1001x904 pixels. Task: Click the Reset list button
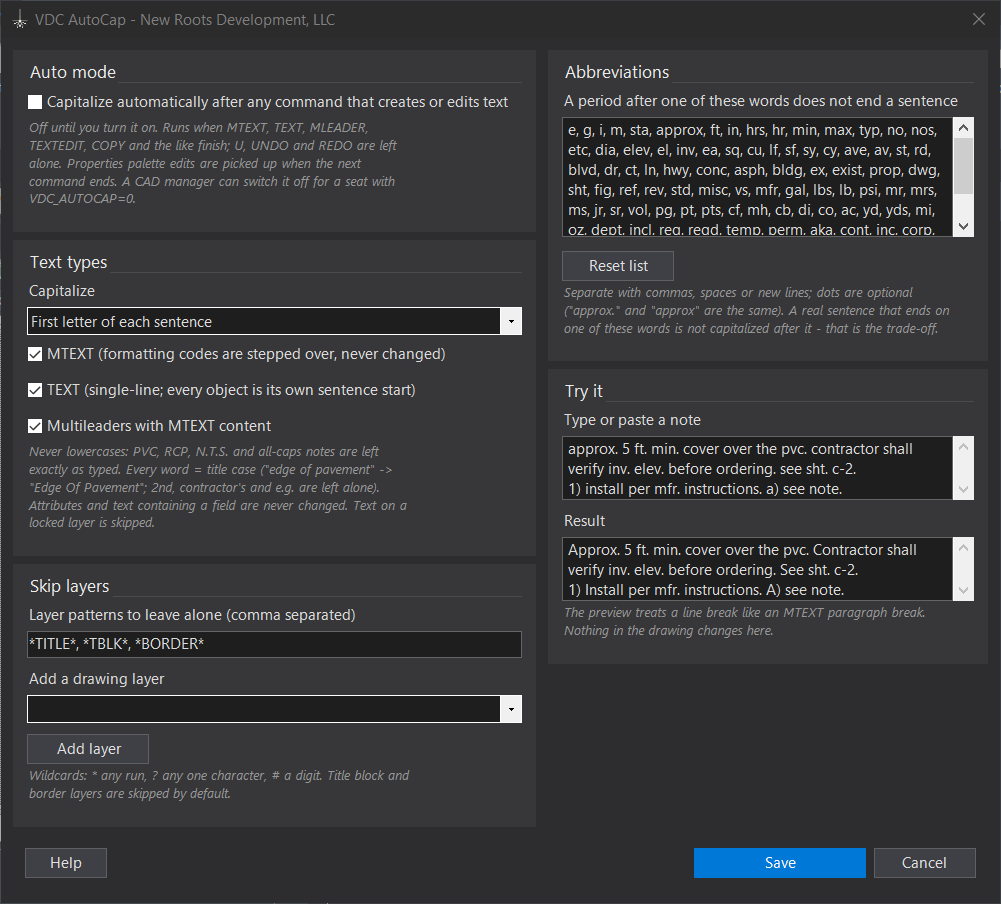618,266
